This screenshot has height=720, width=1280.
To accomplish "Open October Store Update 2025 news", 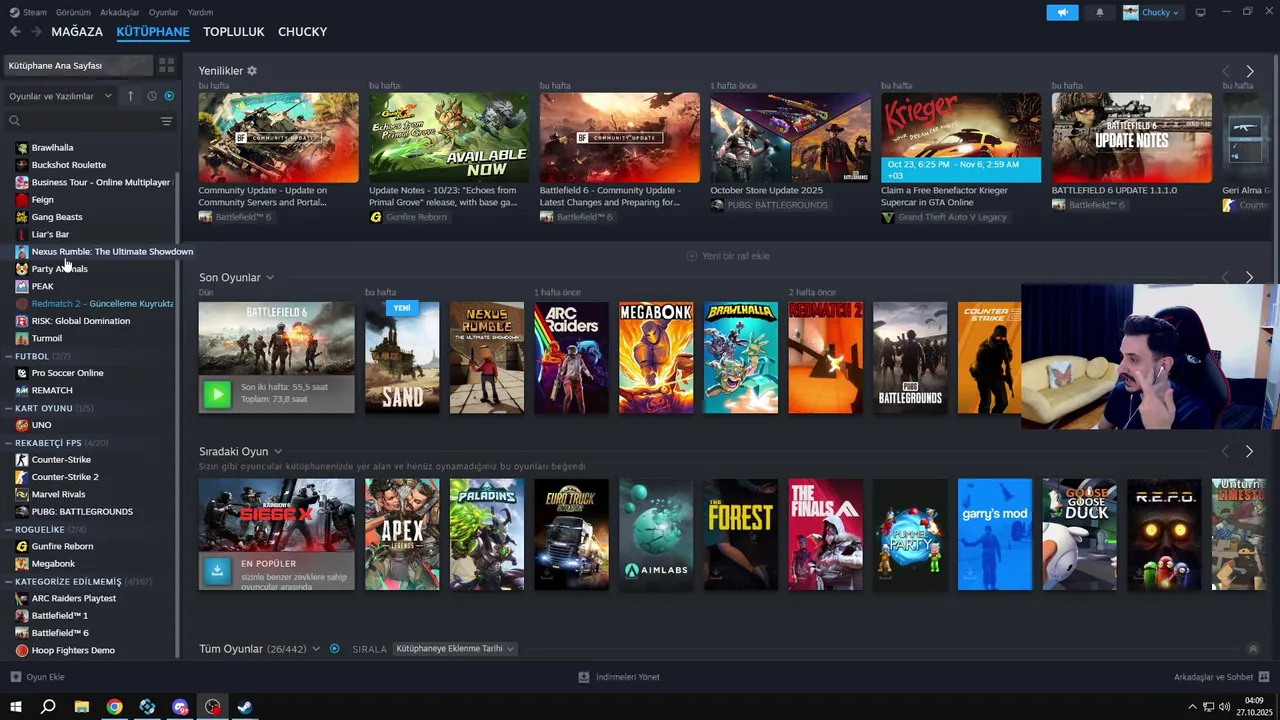I will click(x=790, y=138).
